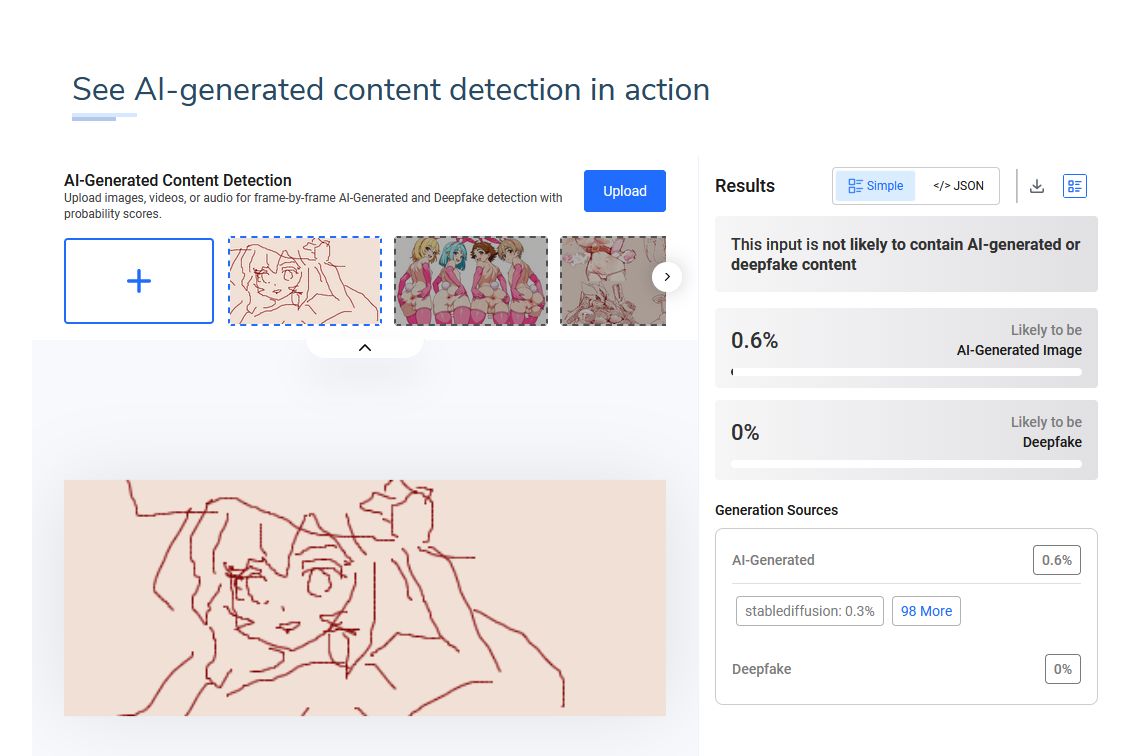Switch results to Simple view
1139x756 pixels.
pos(875,186)
